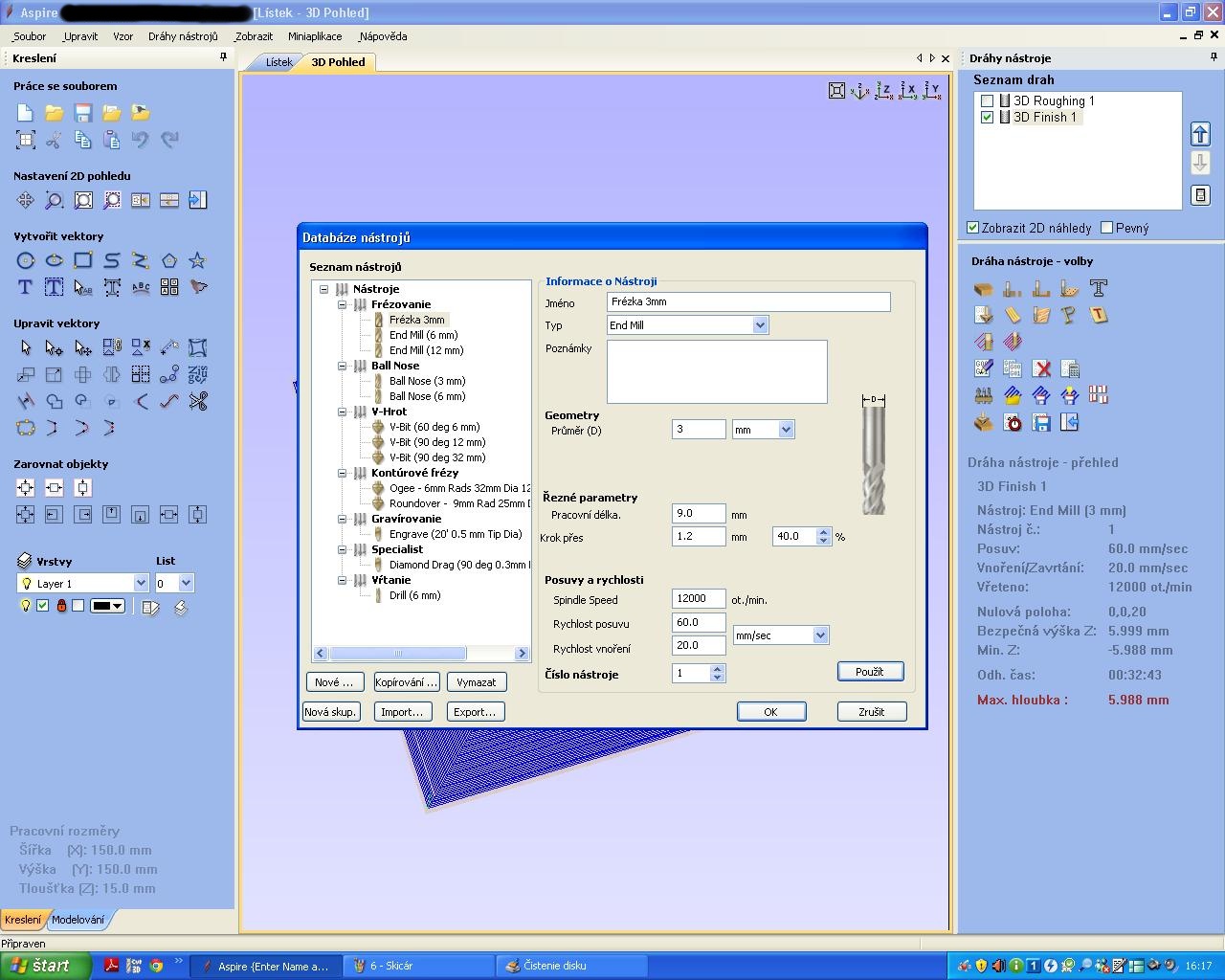This screenshot has width=1225, height=980.
Task: Select the Draw Text tool
Action: (26, 287)
